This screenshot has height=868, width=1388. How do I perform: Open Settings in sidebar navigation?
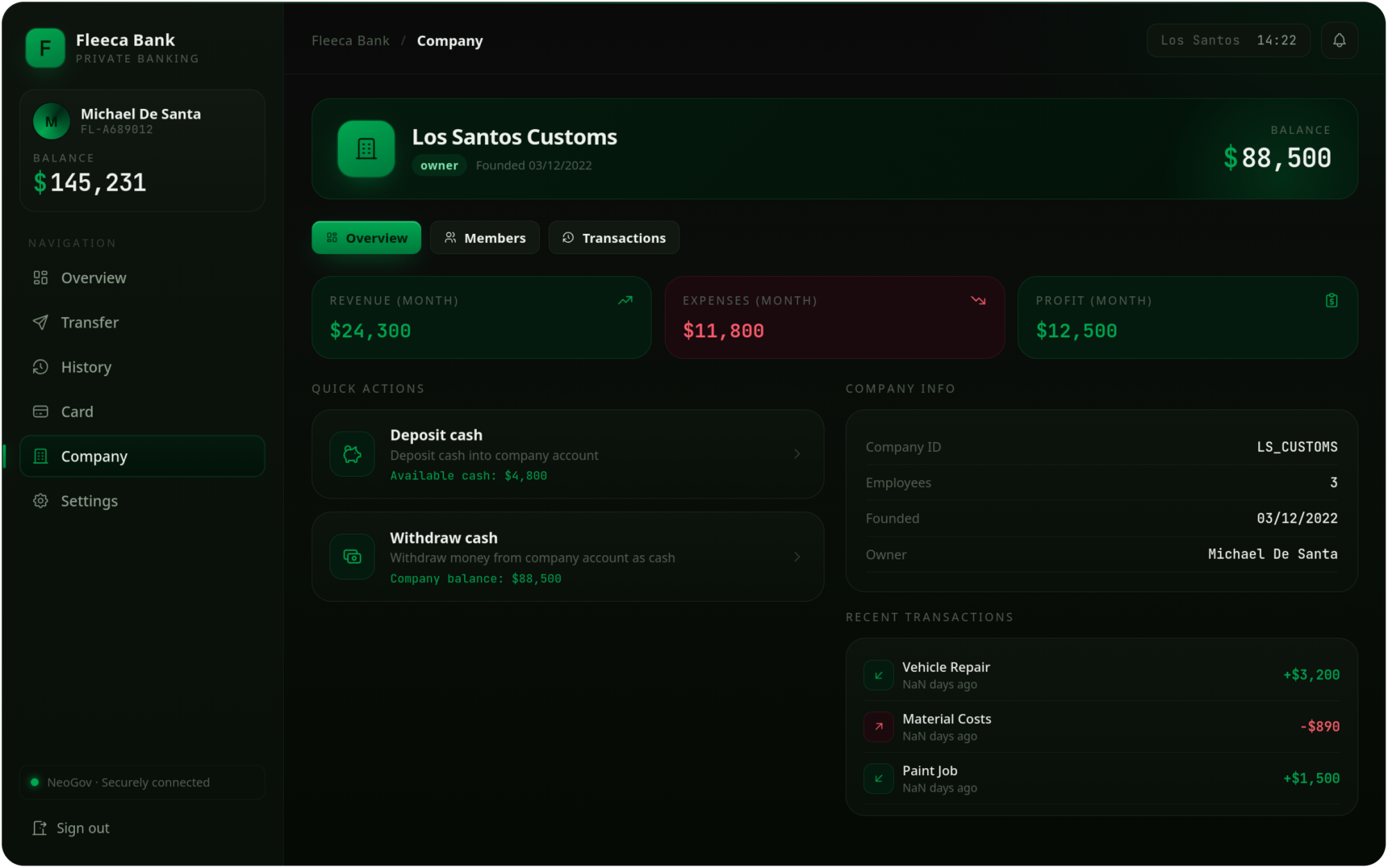[x=142, y=500]
